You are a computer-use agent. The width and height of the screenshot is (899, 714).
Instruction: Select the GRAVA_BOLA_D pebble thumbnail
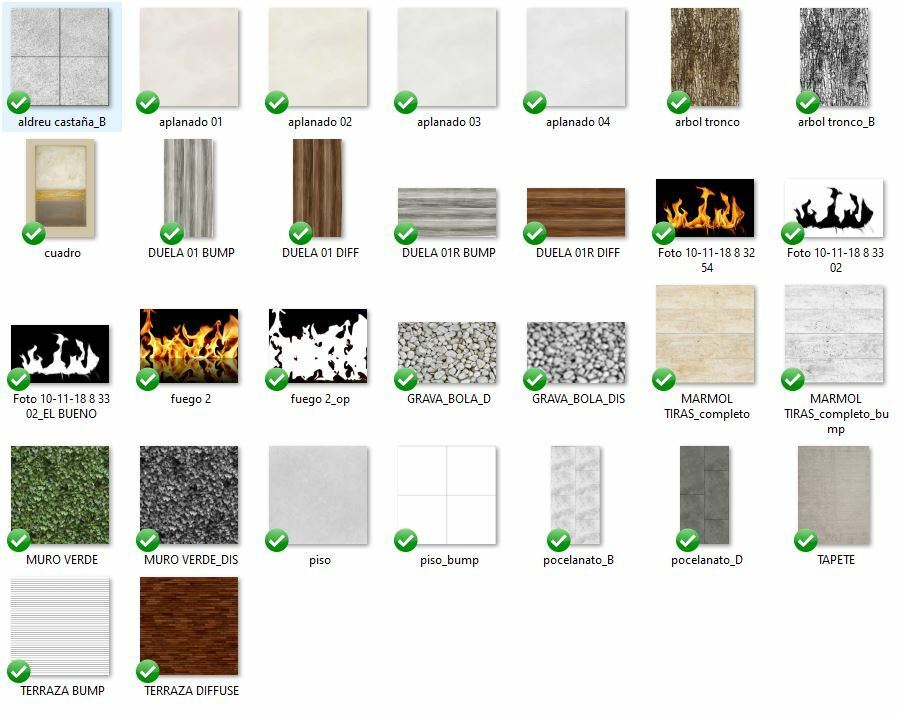pyautogui.click(x=447, y=352)
